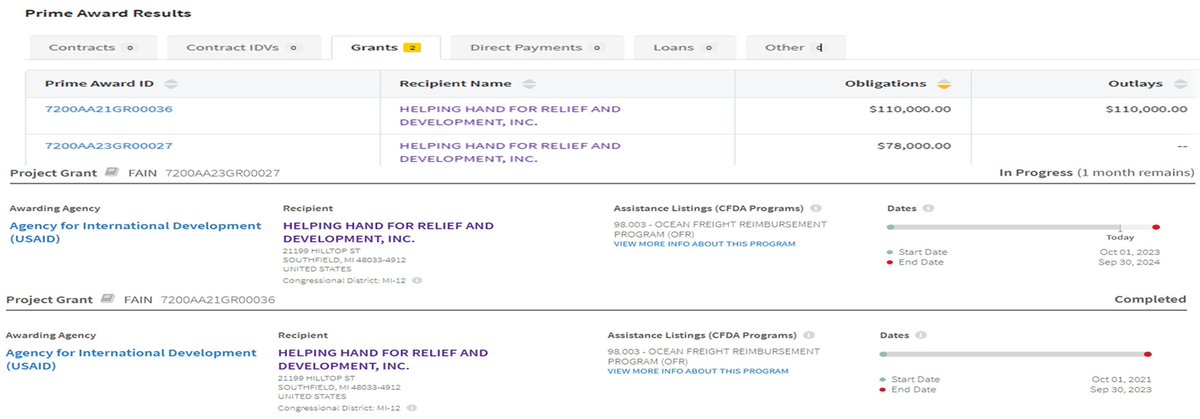
Task: Switch to the Loans tab
Action: [x=683, y=47]
